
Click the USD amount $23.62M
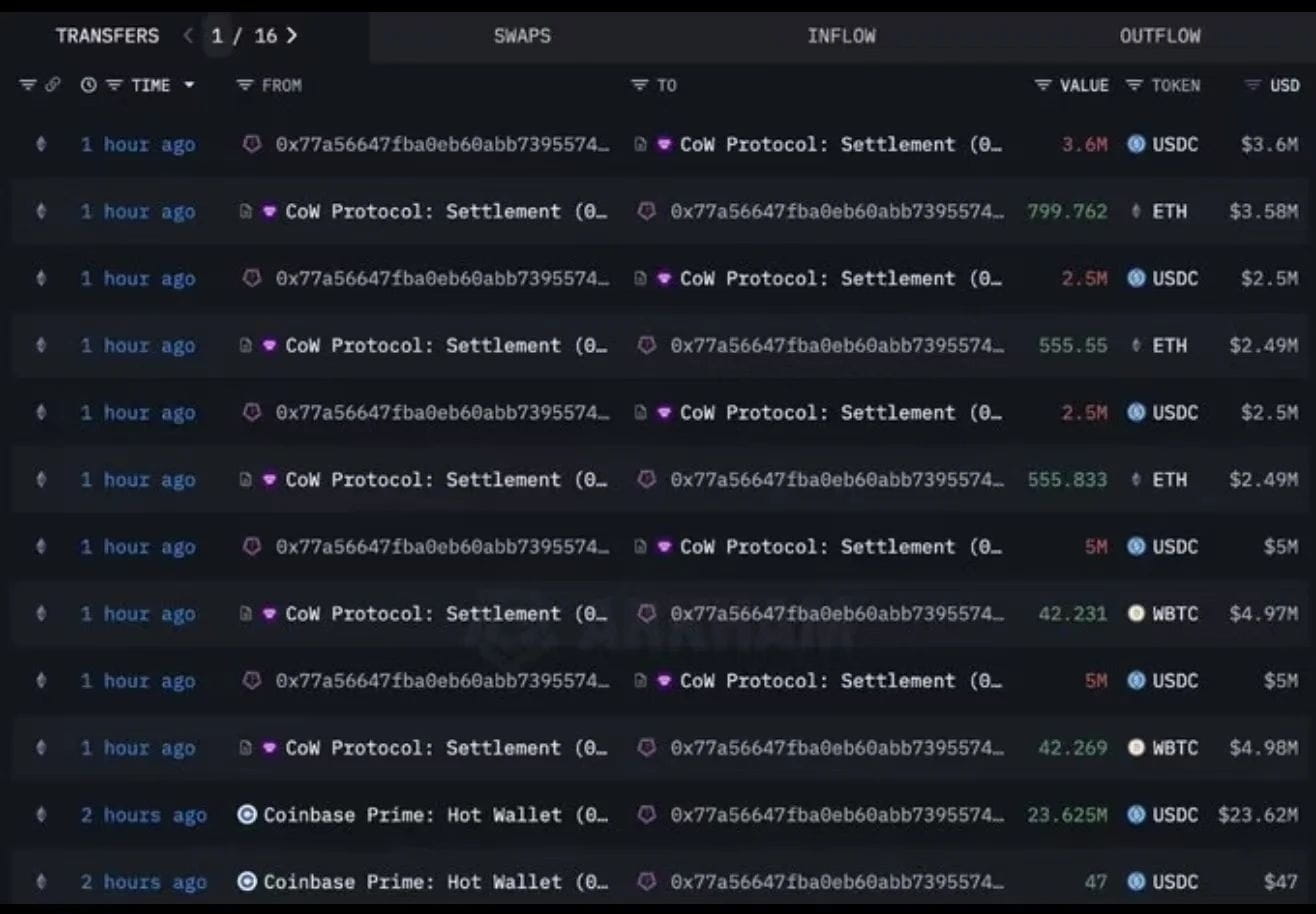click(1258, 815)
